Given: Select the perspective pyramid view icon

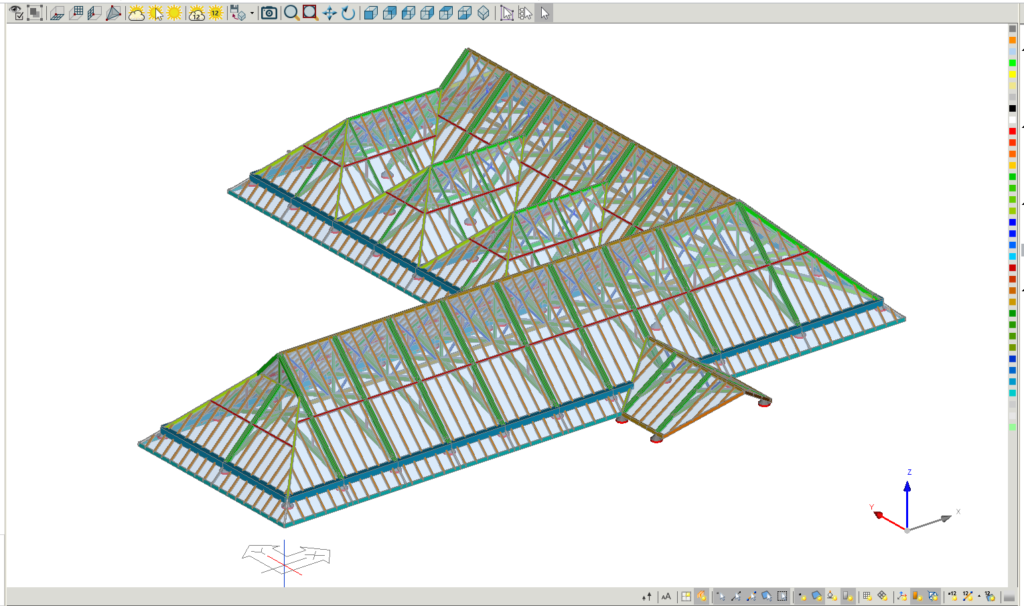Looking at the screenshot, I should pyautogui.click(x=113, y=13).
